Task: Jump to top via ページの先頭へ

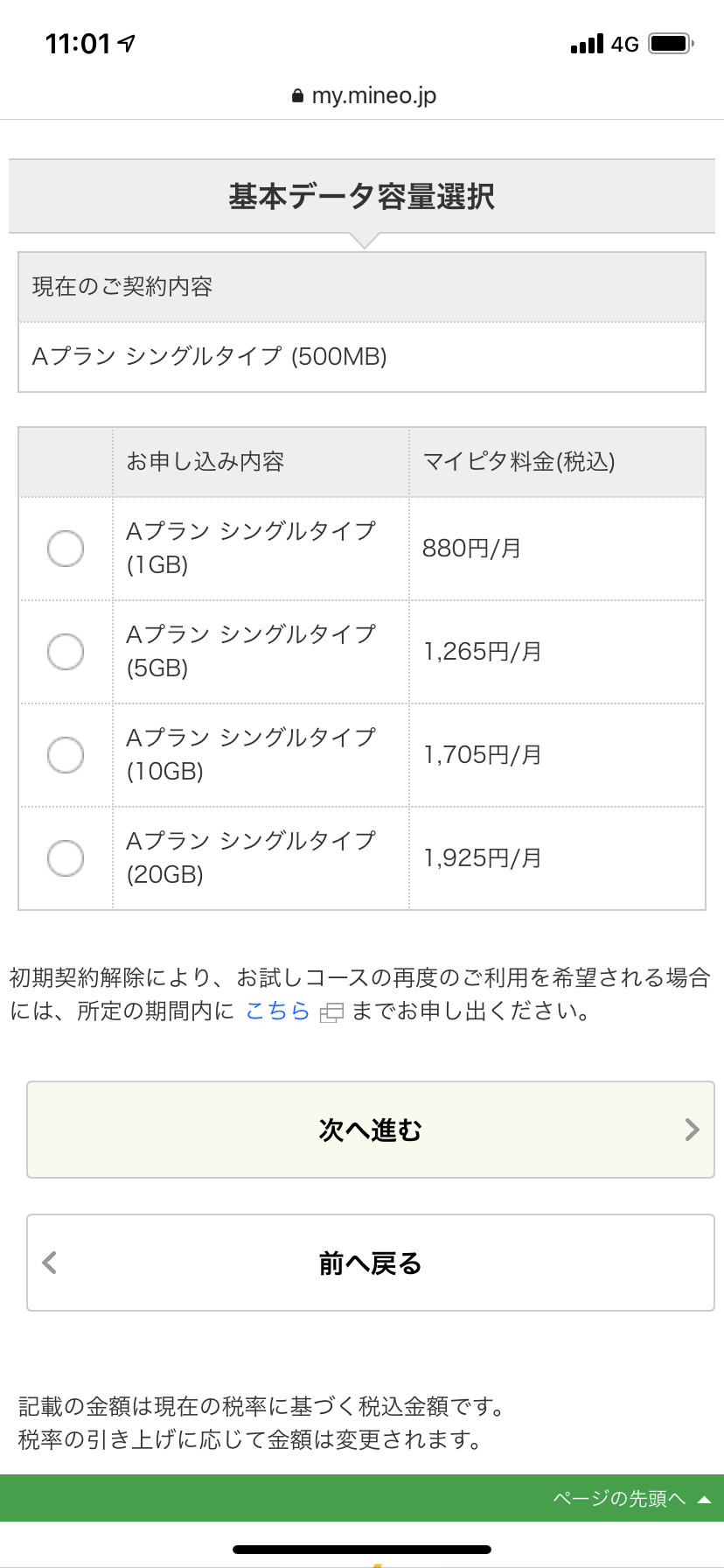Action: [619, 1499]
